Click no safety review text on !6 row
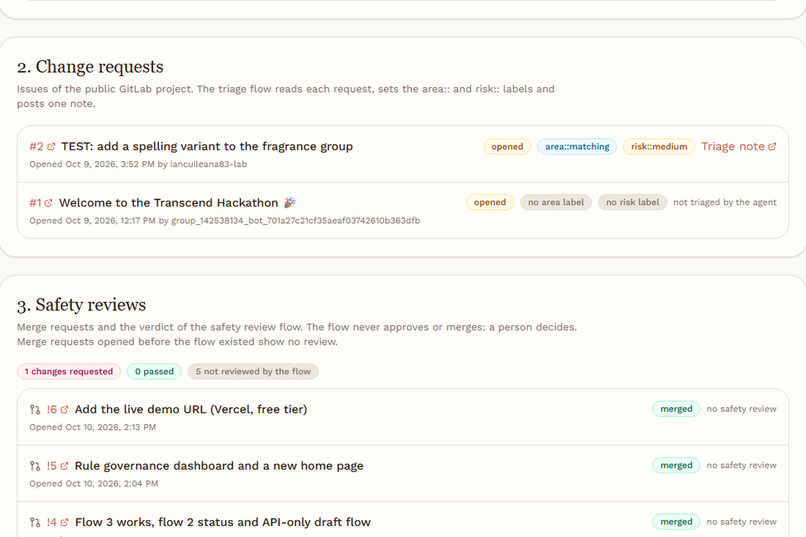Viewport: 806px width, 537px height. (741, 409)
